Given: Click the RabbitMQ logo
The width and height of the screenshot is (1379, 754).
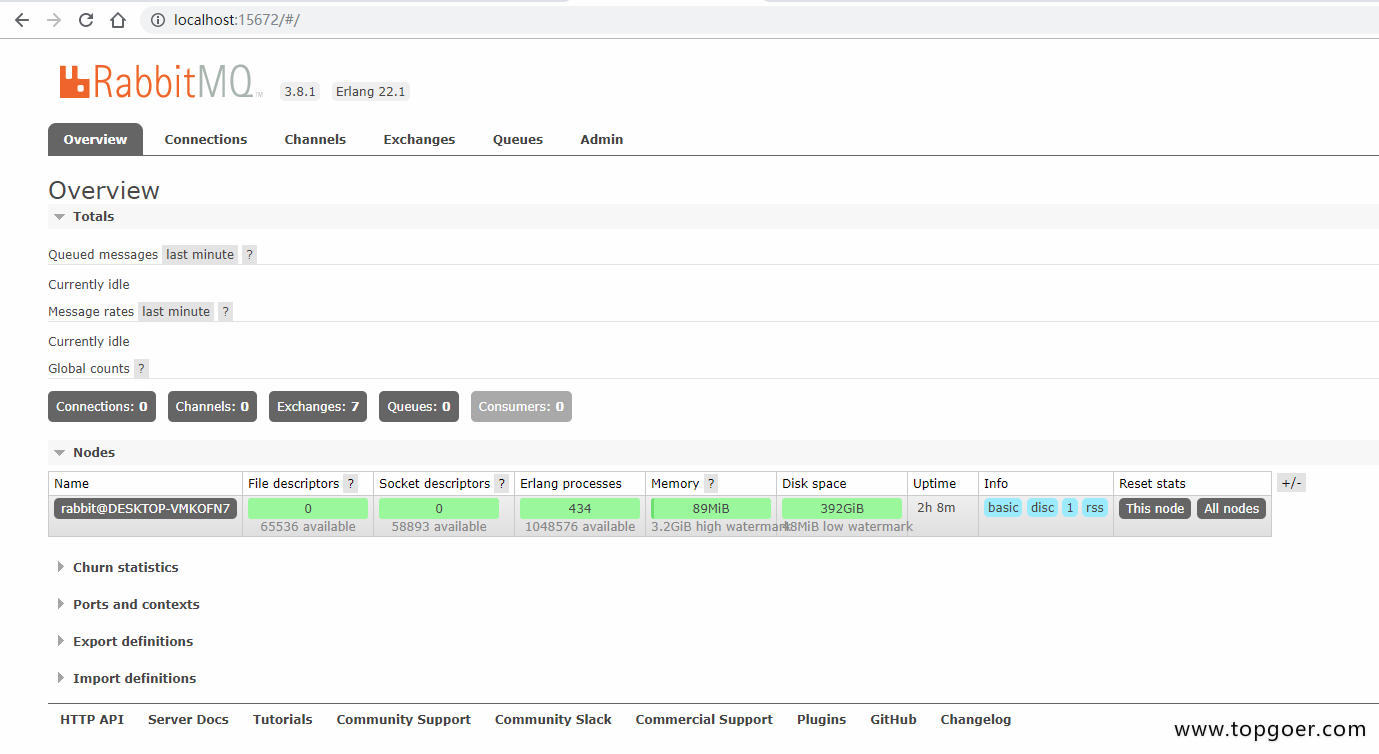Looking at the screenshot, I should click(160, 82).
